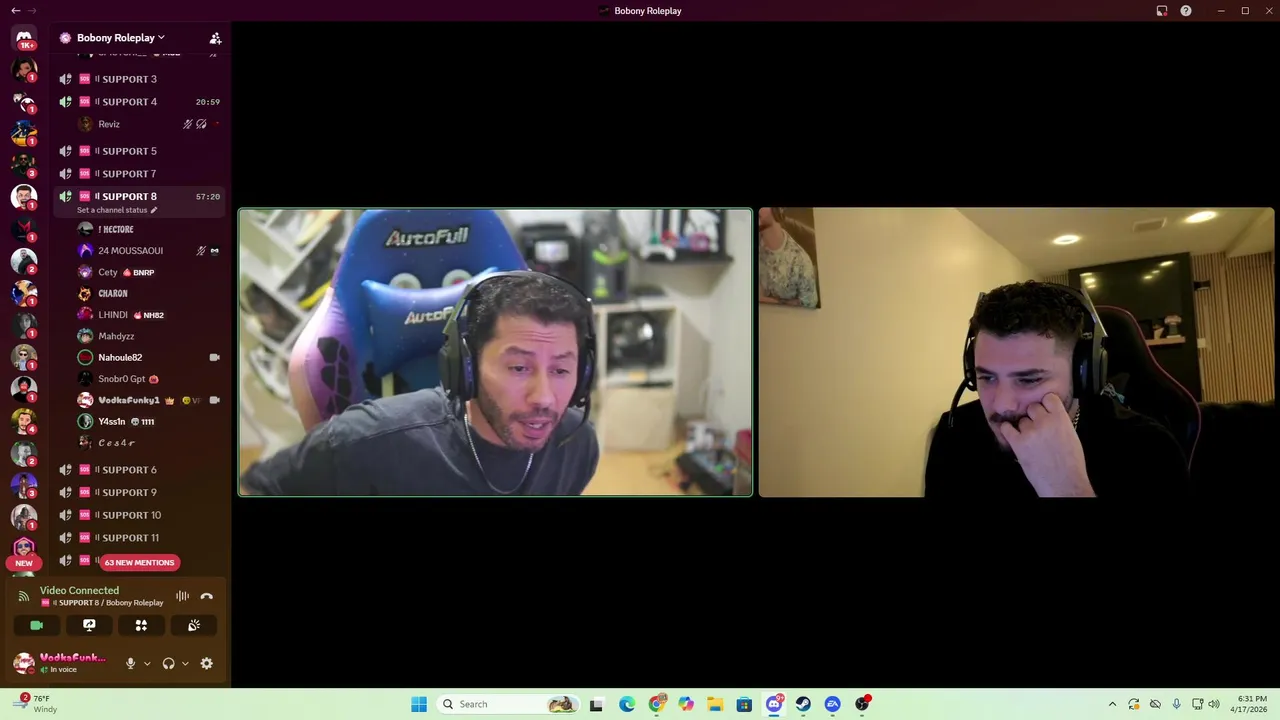1280x720 pixels.
Task: Open Discord inbox icon in title bar
Action: 1162,11
